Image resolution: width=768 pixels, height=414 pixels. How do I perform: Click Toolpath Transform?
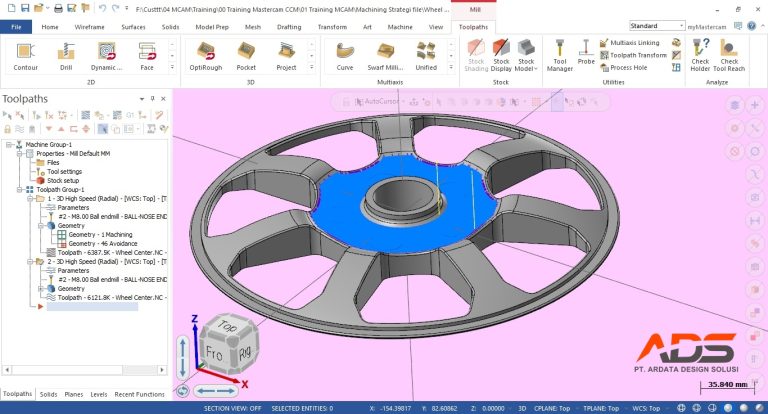click(x=633, y=55)
